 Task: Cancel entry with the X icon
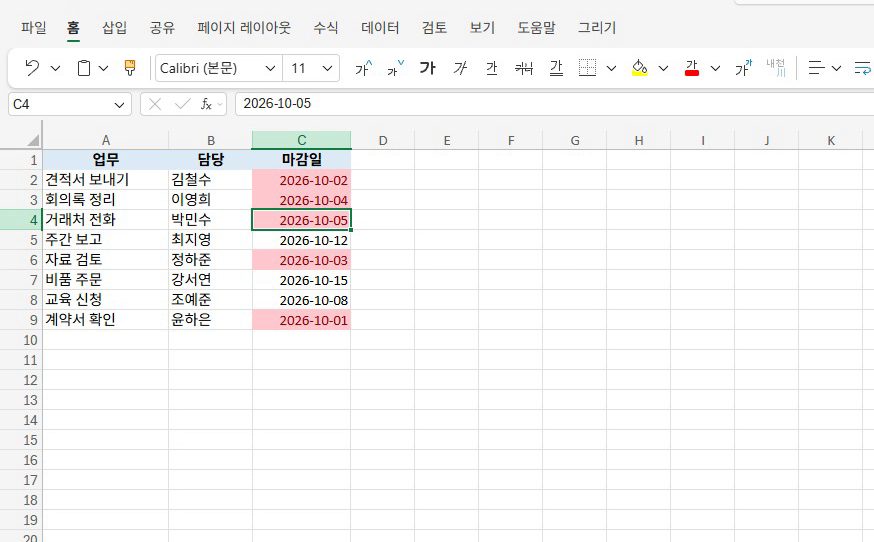tap(155, 104)
